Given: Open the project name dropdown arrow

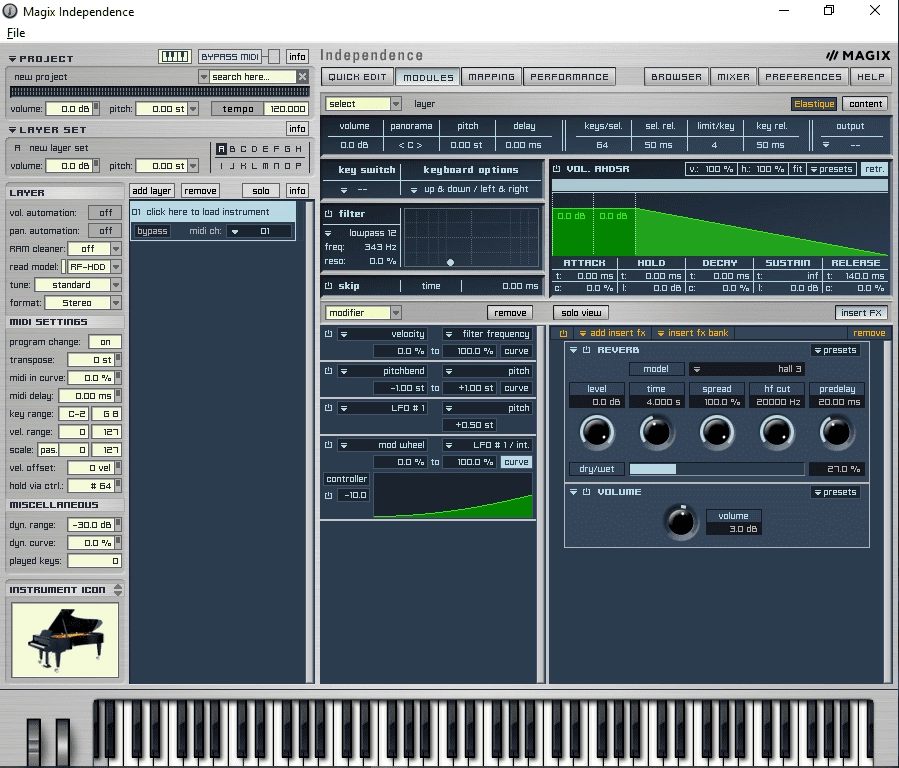Looking at the screenshot, I should click(x=203, y=76).
